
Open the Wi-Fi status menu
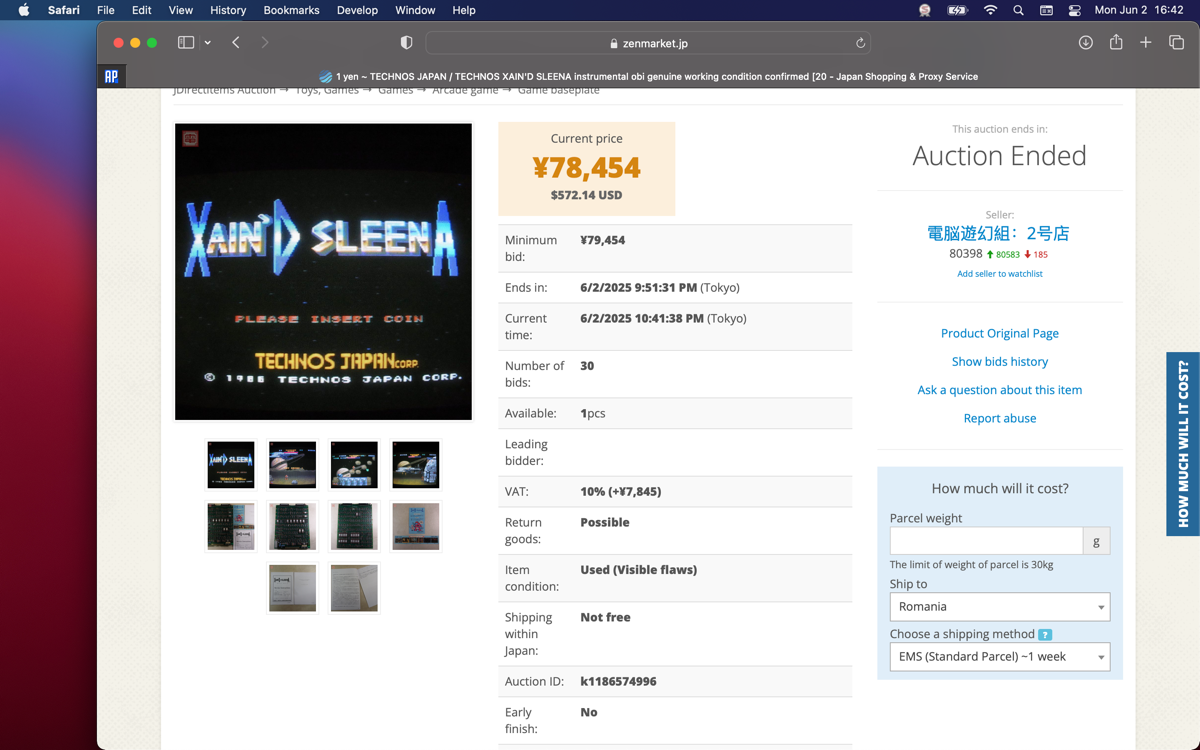tap(990, 10)
